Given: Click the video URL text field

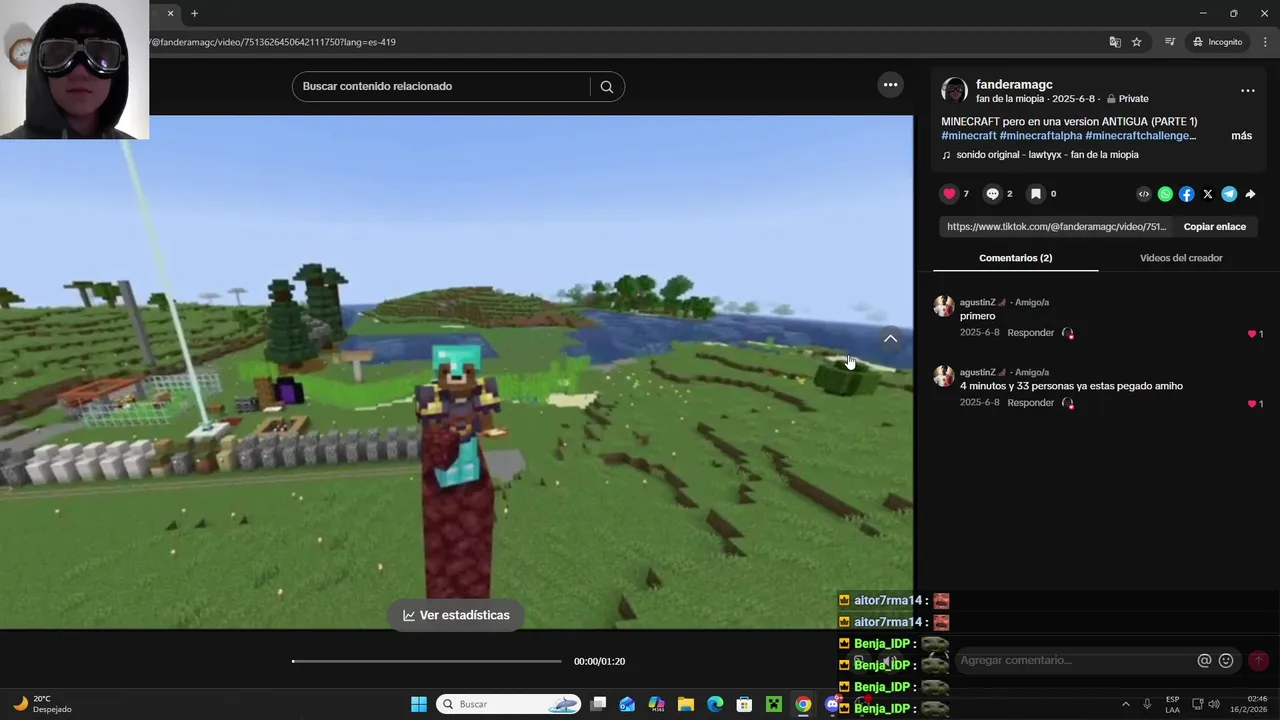Looking at the screenshot, I should 1056,227.
